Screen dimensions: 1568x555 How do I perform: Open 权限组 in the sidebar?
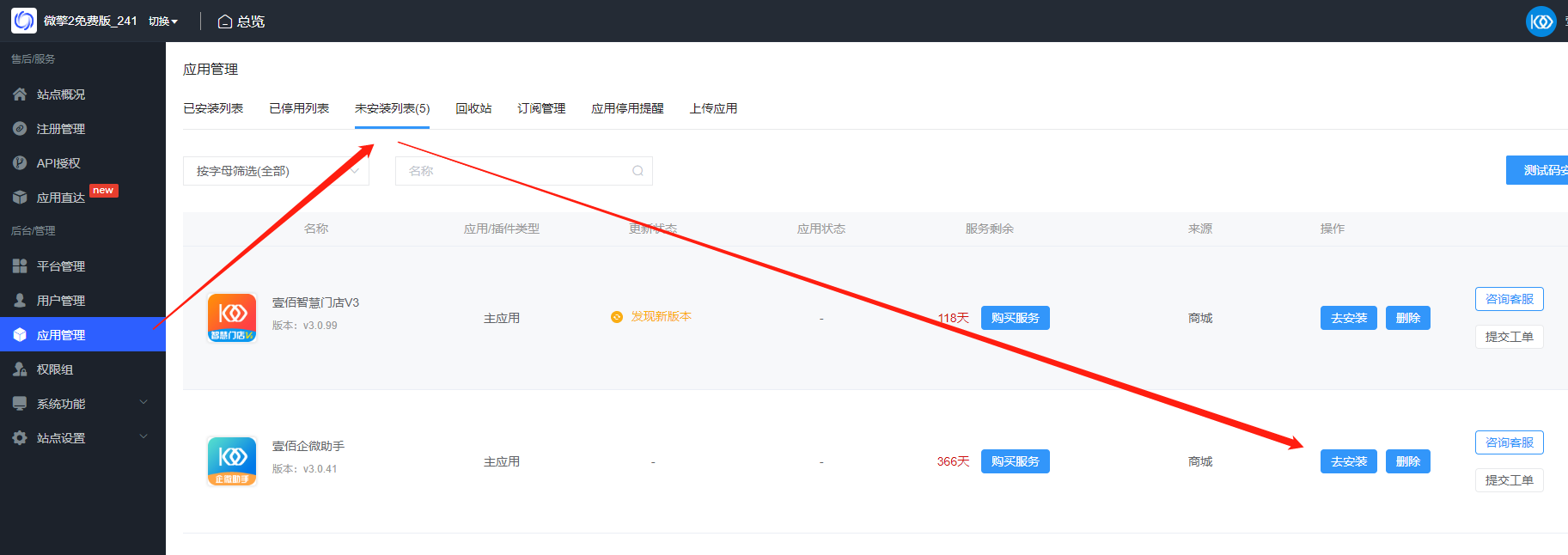click(82, 369)
